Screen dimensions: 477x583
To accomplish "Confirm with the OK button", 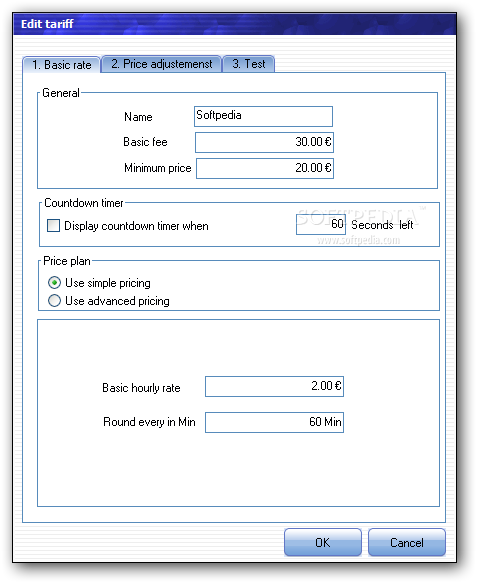I will click(323, 542).
